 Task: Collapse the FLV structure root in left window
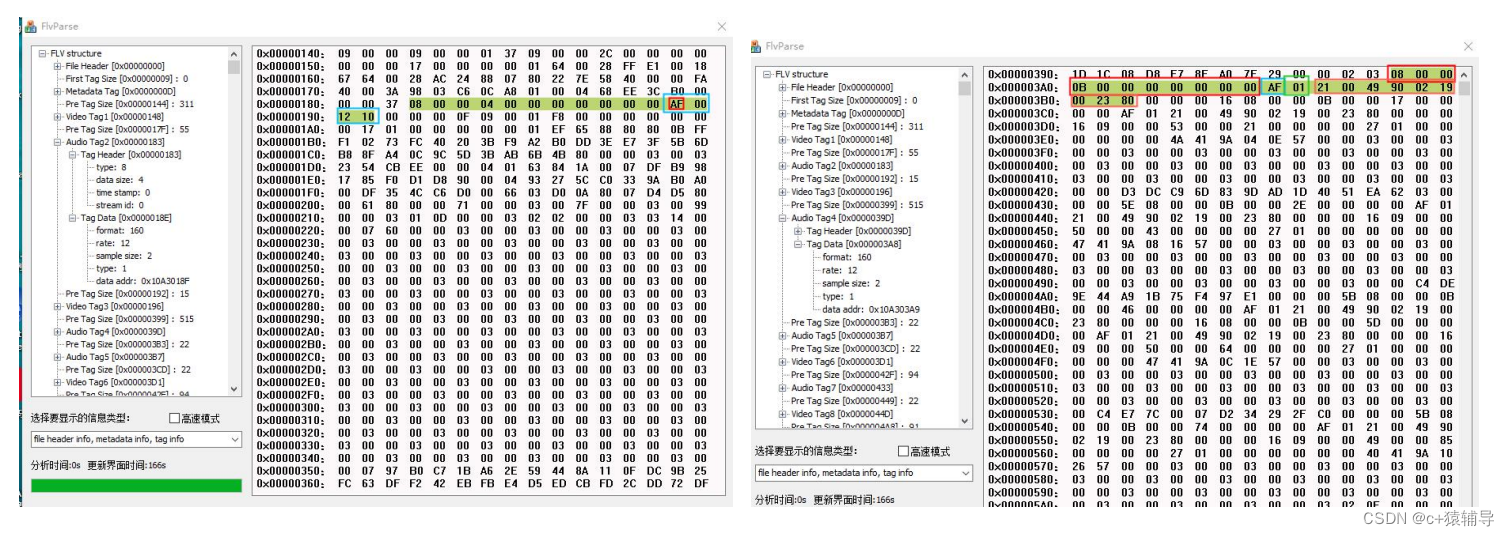point(43,54)
